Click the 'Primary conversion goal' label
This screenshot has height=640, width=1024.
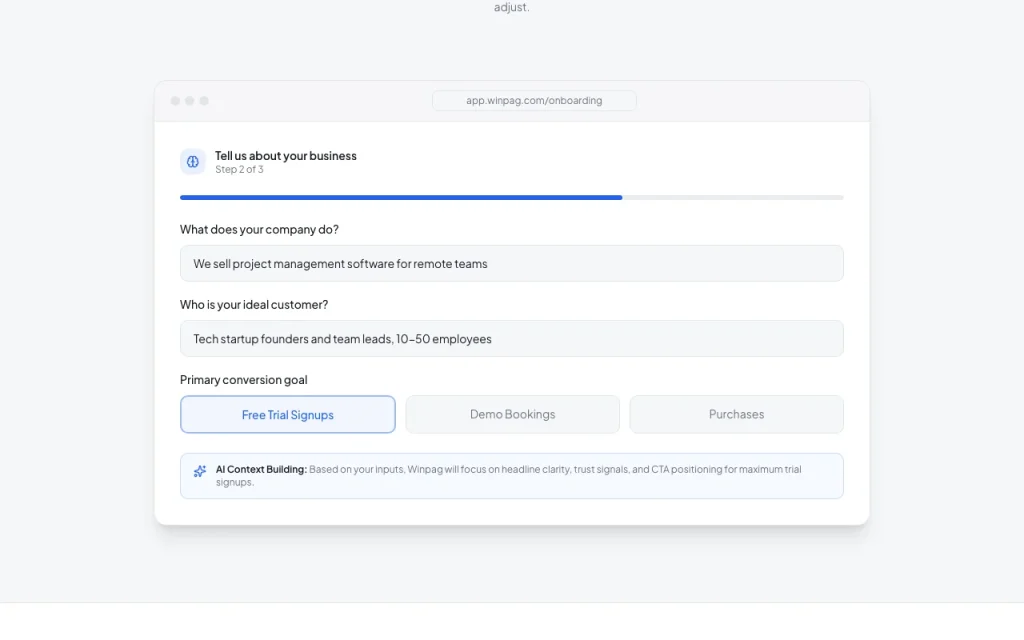click(x=244, y=379)
